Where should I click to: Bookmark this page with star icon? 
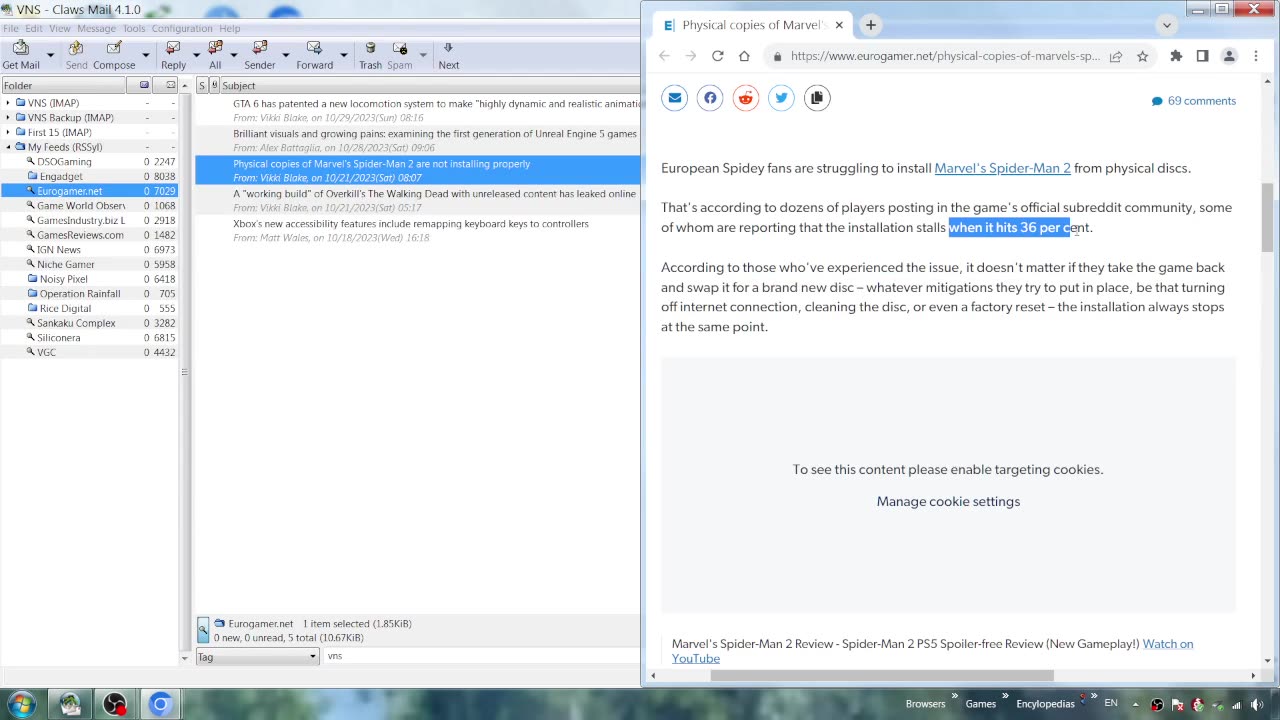click(x=1142, y=56)
